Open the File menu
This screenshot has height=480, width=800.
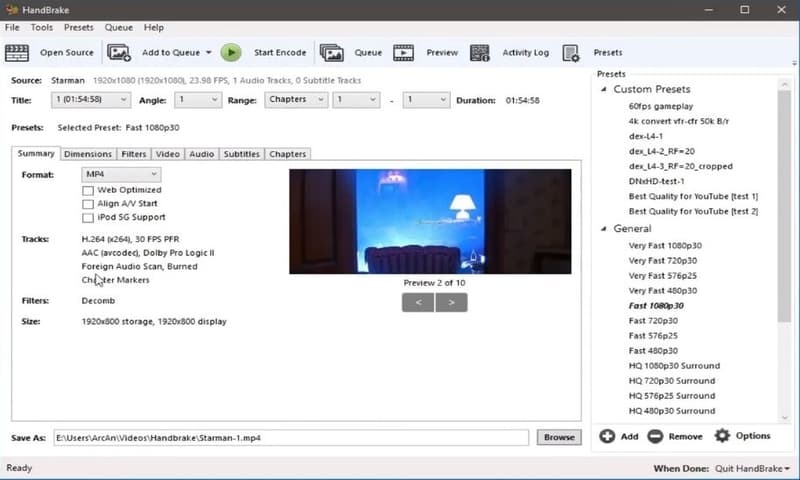(x=12, y=28)
